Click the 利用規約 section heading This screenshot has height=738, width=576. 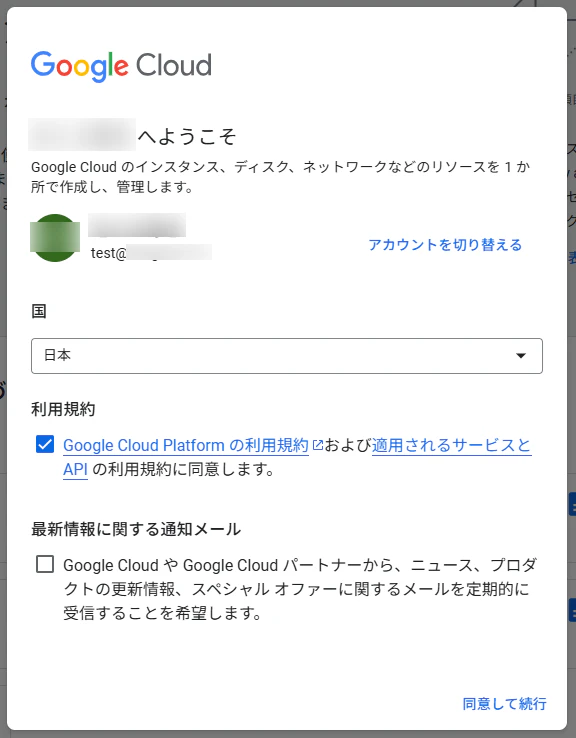[63, 409]
